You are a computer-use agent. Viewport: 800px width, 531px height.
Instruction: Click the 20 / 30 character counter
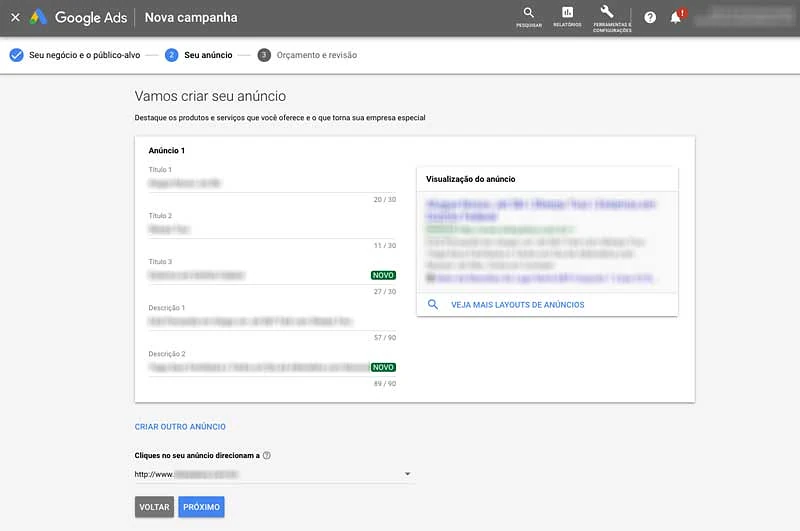pyautogui.click(x=385, y=199)
